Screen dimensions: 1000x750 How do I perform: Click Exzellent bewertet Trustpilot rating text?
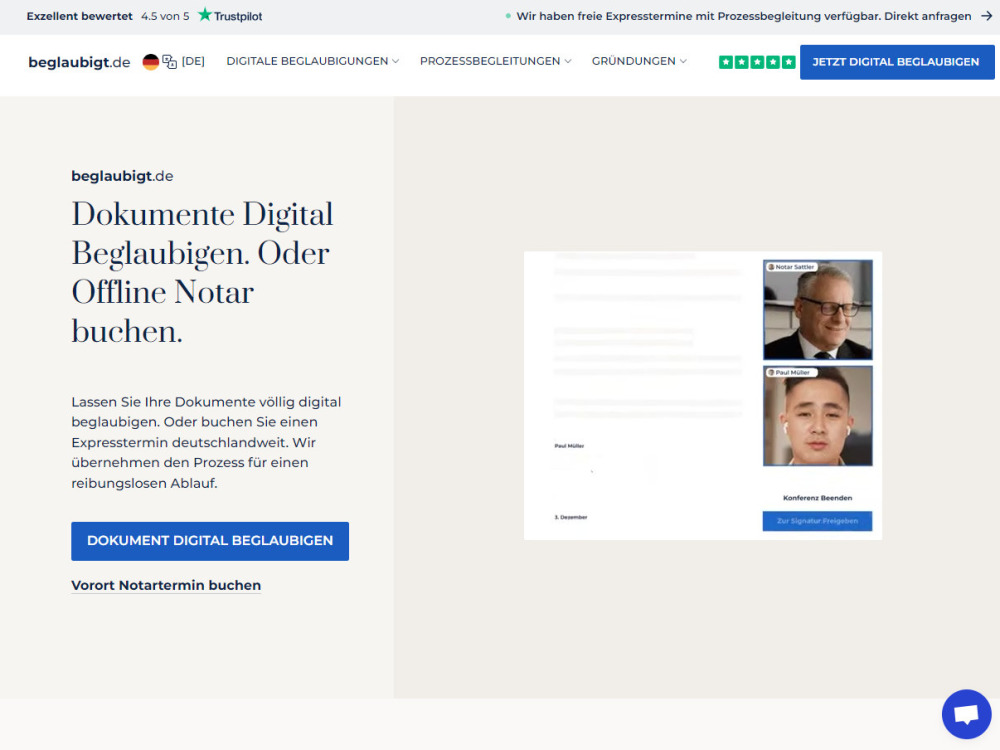[x=80, y=16]
